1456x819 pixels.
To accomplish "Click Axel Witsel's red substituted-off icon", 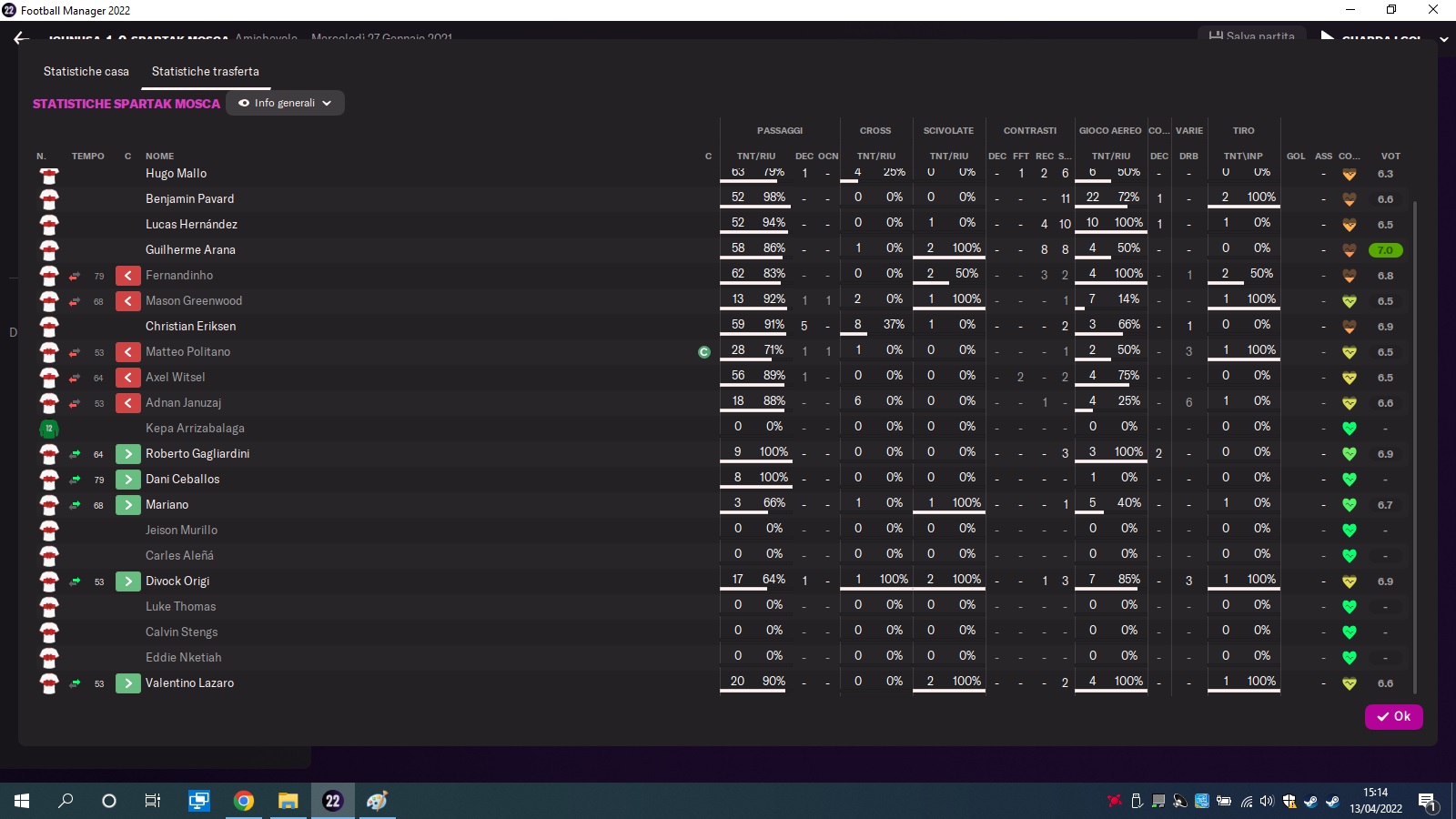I will coord(128,377).
